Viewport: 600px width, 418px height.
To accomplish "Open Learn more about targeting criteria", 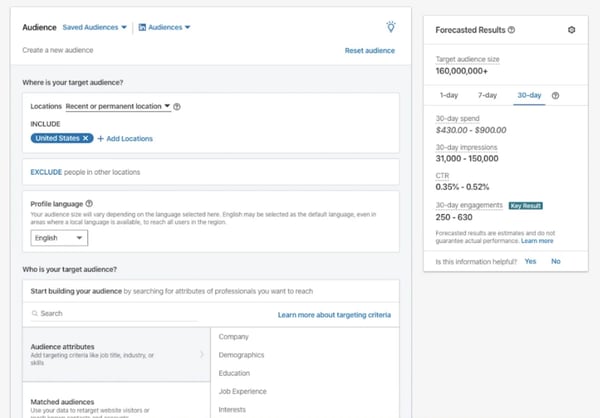I will [x=334, y=315].
